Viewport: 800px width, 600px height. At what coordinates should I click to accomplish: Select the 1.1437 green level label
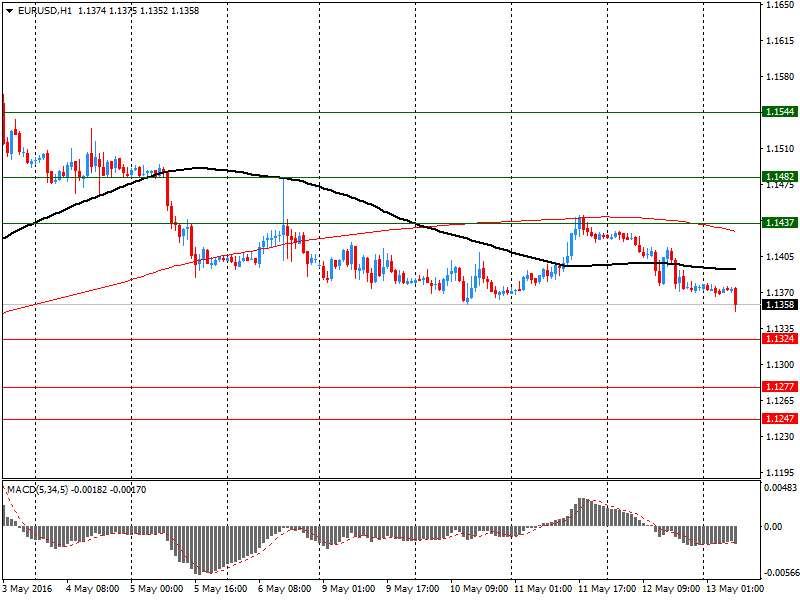click(780, 222)
